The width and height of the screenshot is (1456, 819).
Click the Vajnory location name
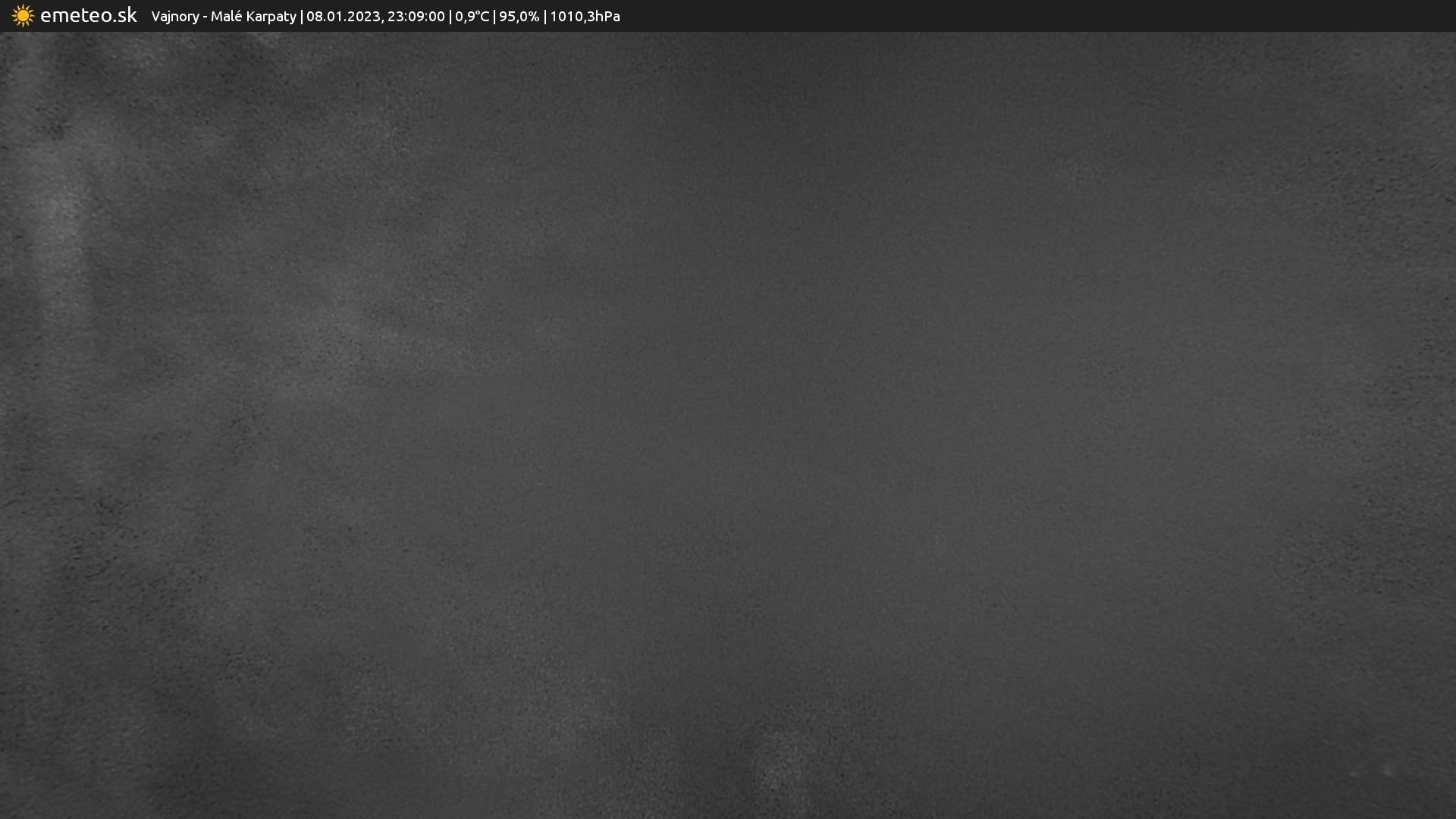[x=174, y=17]
